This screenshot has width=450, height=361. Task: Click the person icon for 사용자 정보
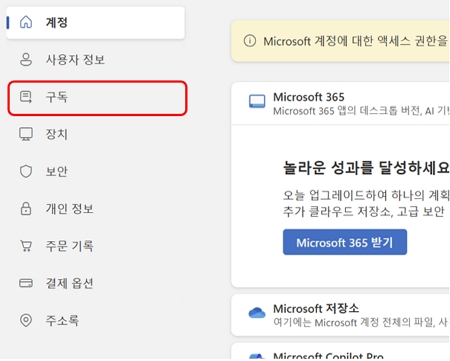(x=26, y=60)
